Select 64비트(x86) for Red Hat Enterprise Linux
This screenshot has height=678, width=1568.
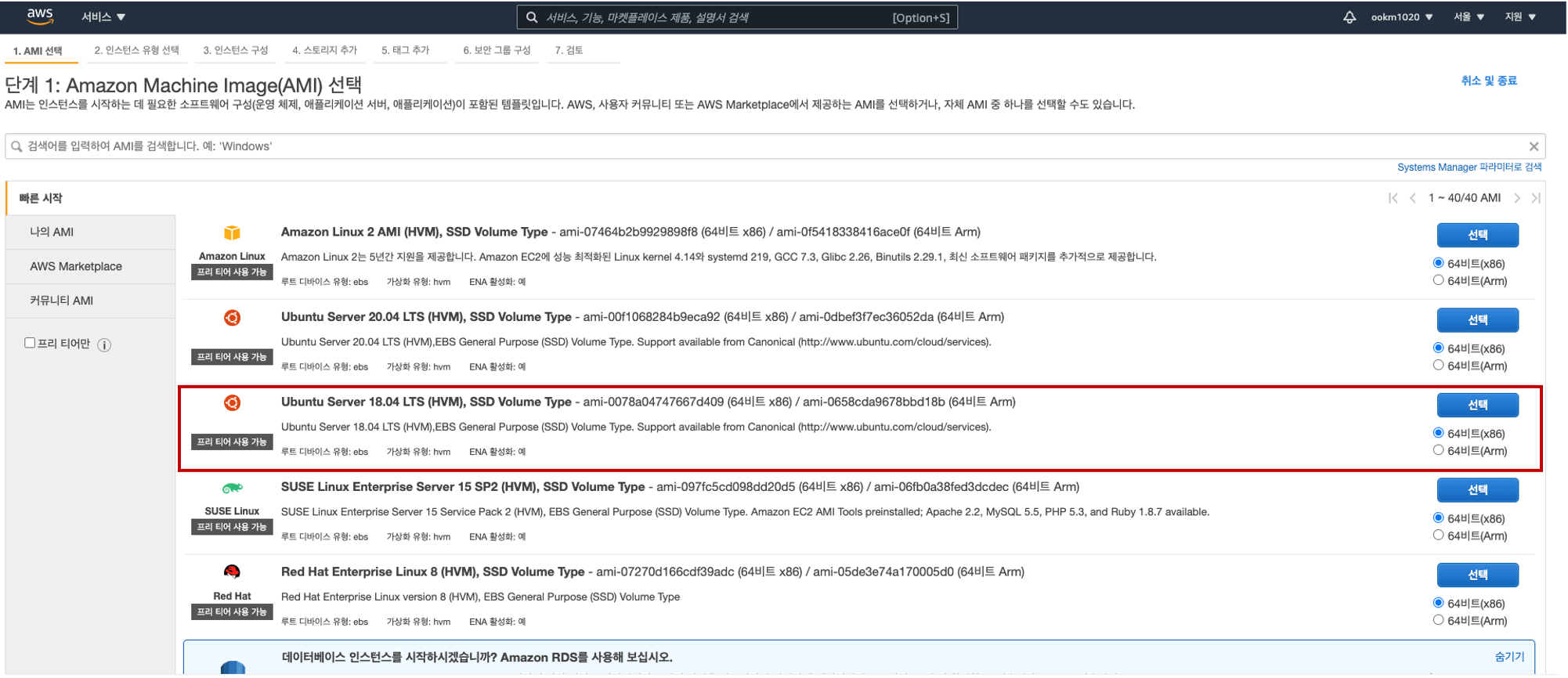click(1438, 603)
